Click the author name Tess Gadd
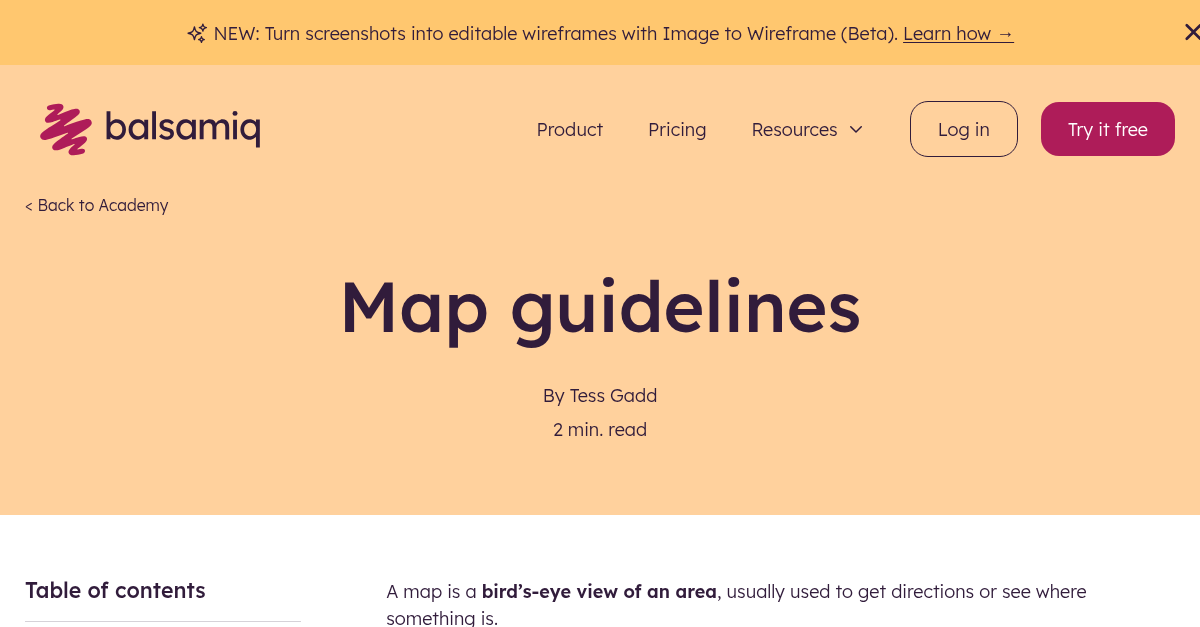1200x627 pixels. tap(613, 395)
